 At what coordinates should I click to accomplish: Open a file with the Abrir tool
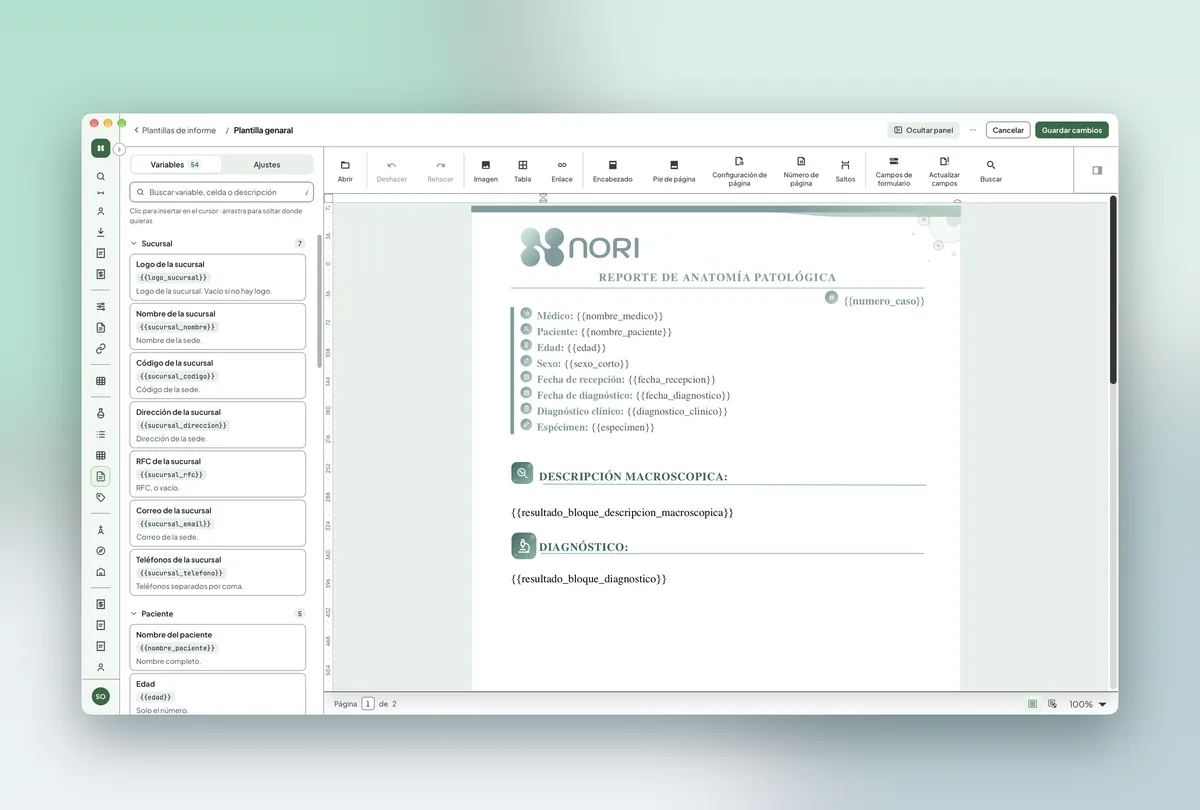[x=345, y=171]
